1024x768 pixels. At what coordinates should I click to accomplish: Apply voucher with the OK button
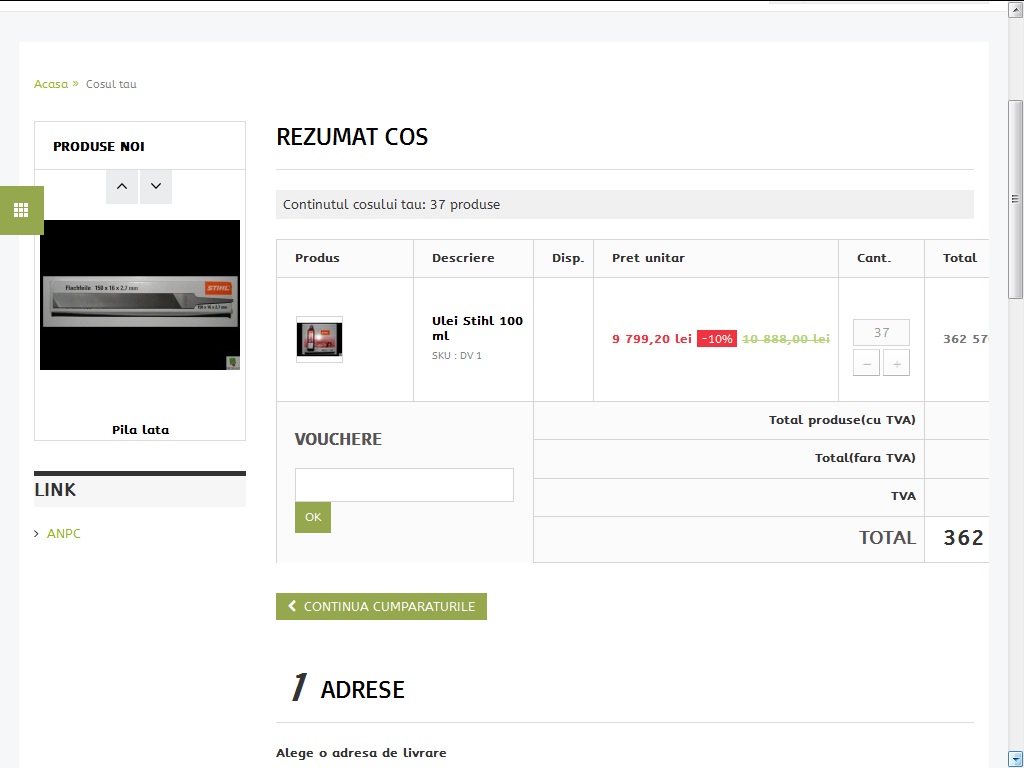click(313, 517)
